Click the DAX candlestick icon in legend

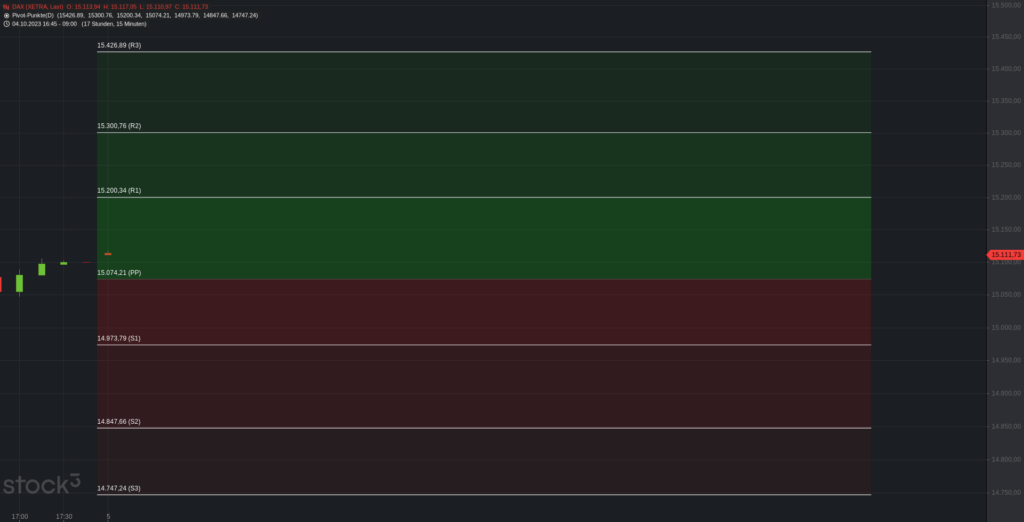point(6,7)
